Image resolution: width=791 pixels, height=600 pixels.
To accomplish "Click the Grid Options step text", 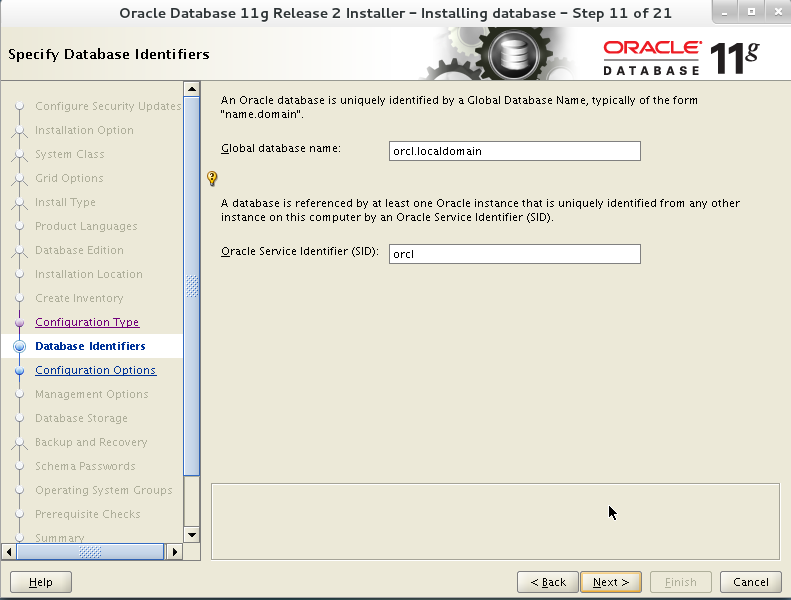I will [69, 178].
